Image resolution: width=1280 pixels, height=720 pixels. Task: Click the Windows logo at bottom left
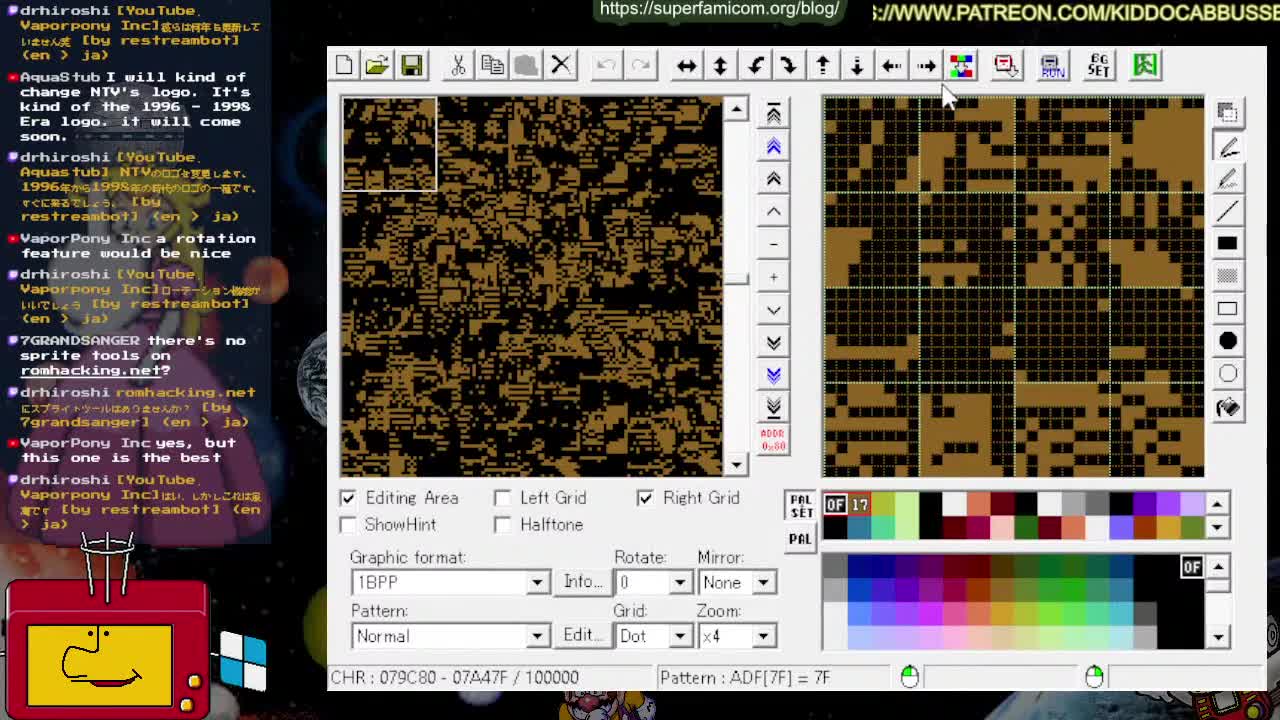point(244,660)
